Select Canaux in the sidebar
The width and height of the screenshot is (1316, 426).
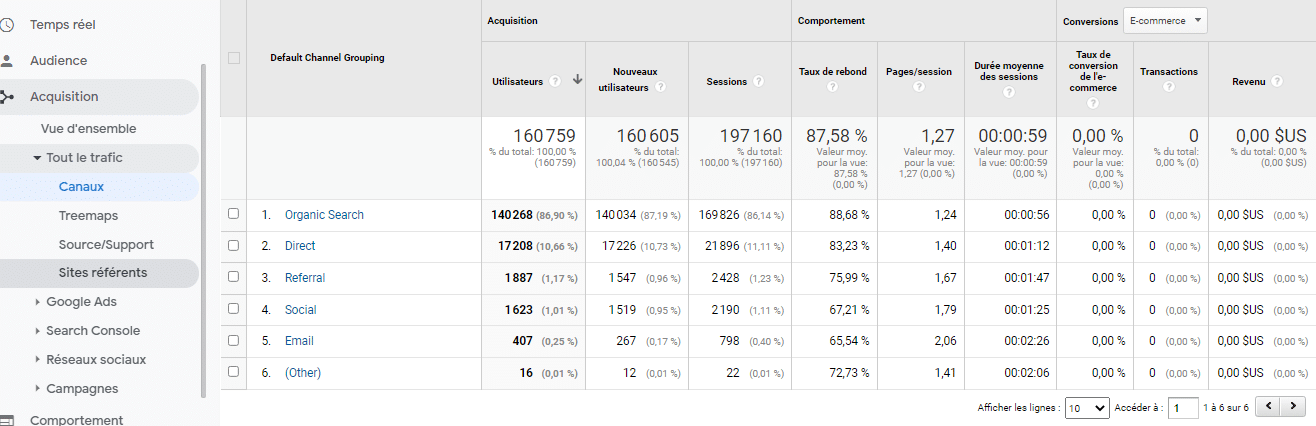click(81, 187)
